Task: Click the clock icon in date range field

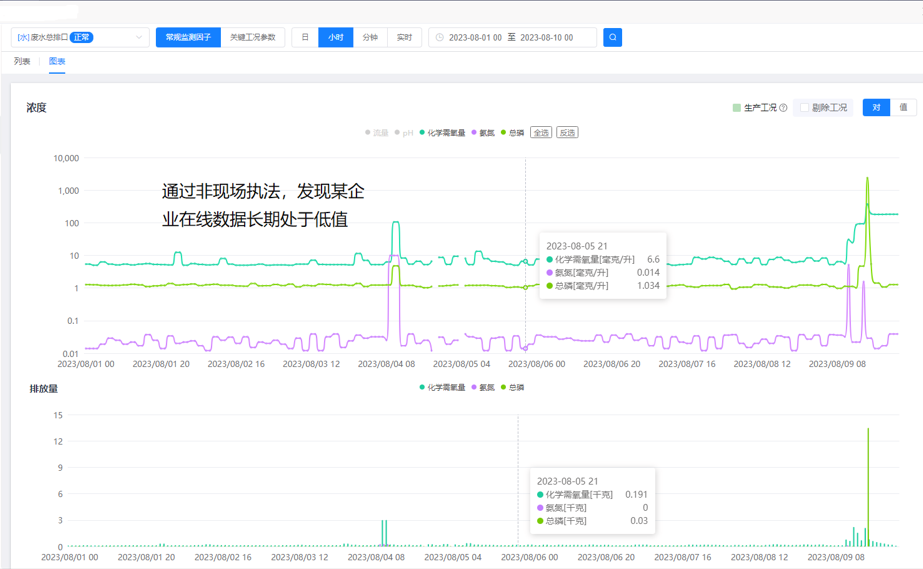Action: pos(439,37)
